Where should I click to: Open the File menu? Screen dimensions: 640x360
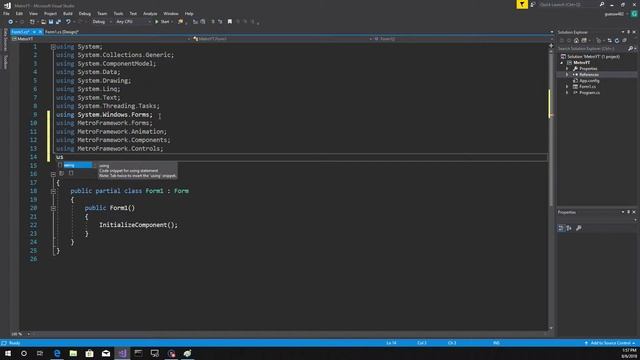pos(6,13)
